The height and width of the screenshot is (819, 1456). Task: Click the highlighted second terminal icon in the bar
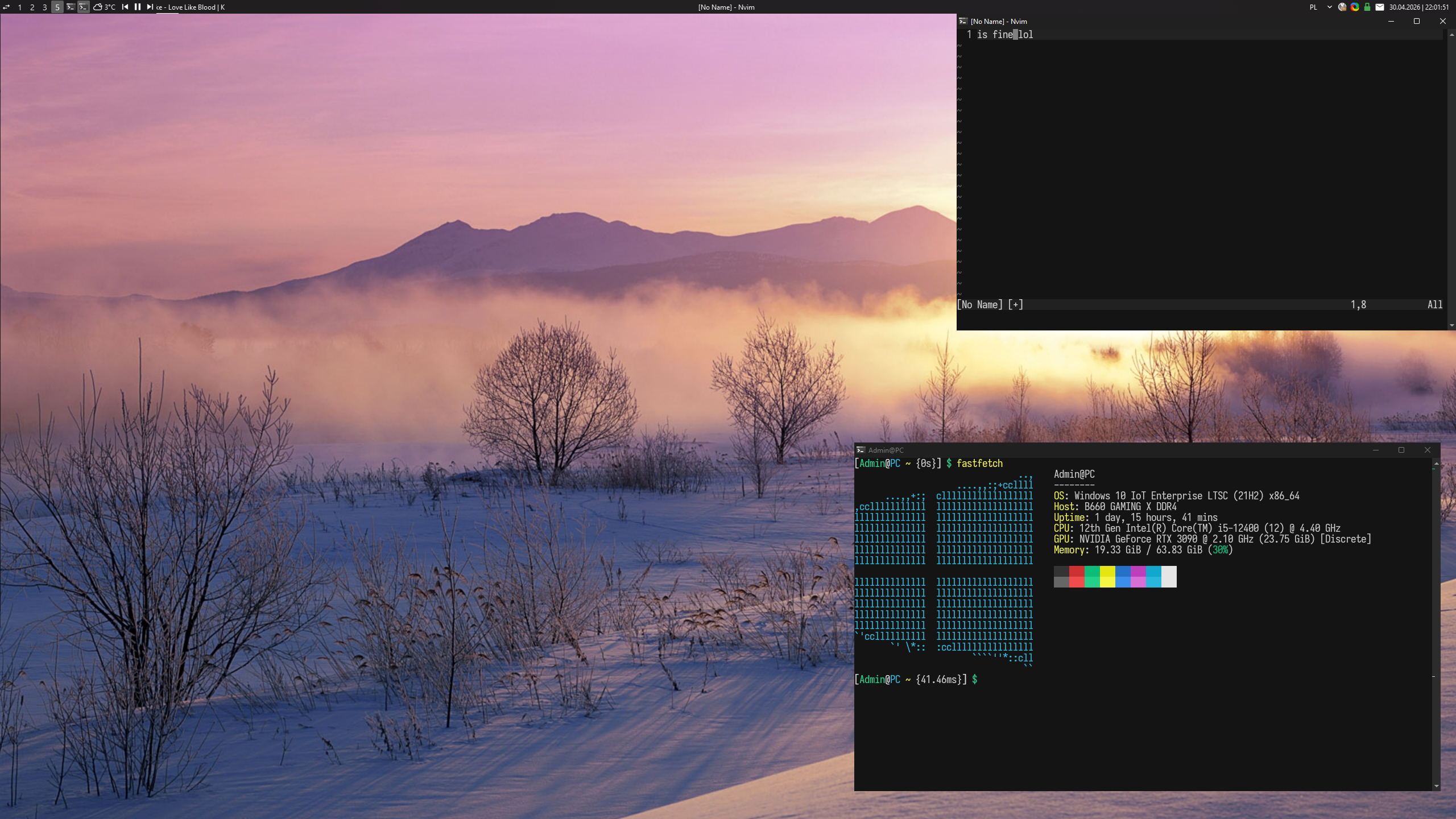[83, 7]
